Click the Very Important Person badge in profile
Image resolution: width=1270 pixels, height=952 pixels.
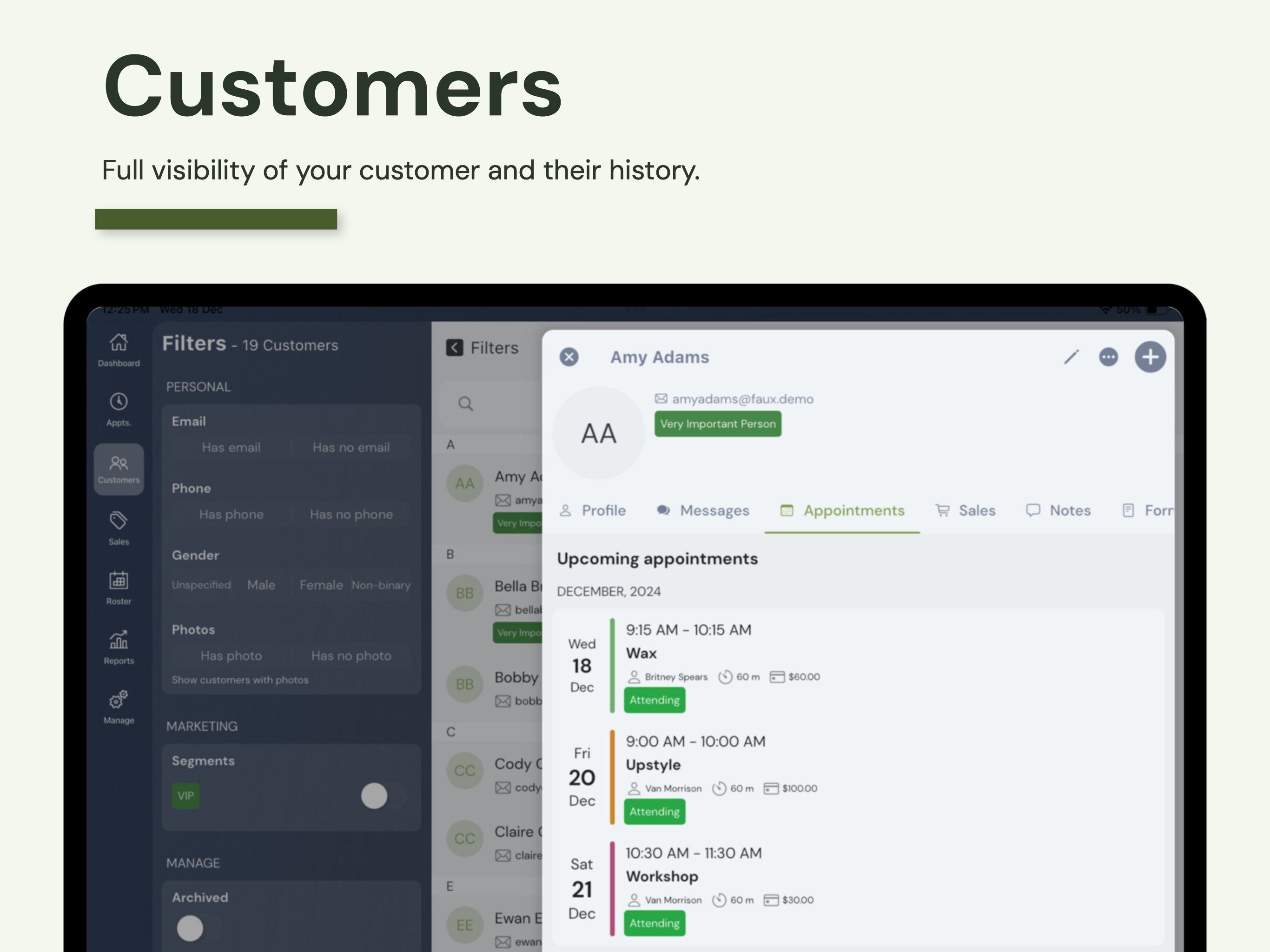coord(718,424)
